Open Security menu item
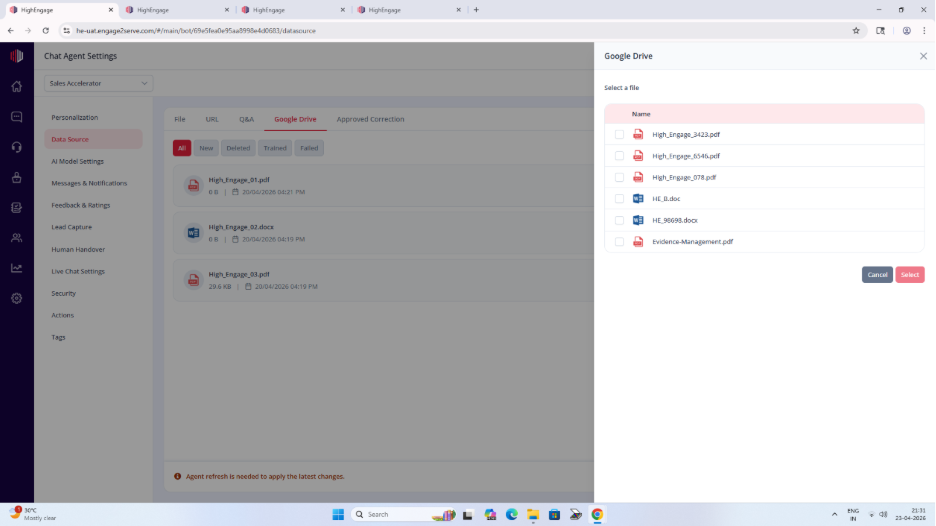Viewport: 936px width, 526px height. point(64,294)
